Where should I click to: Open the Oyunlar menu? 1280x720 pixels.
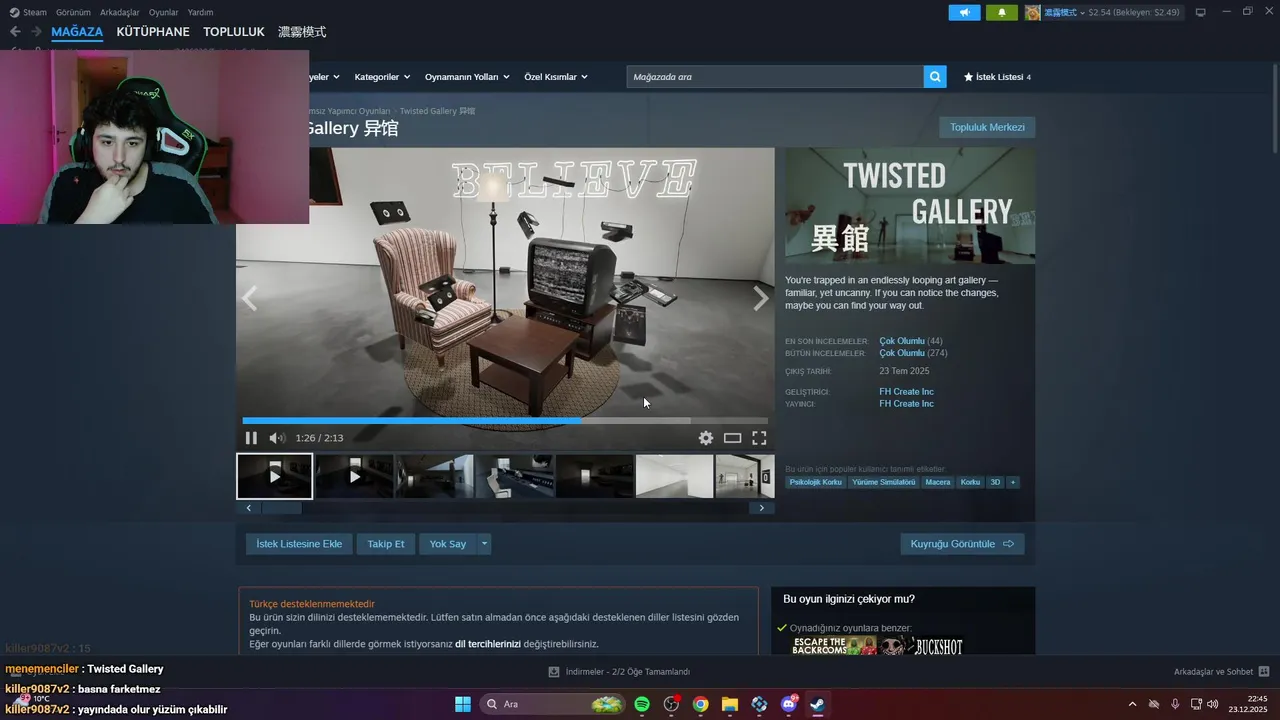(x=164, y=12)
